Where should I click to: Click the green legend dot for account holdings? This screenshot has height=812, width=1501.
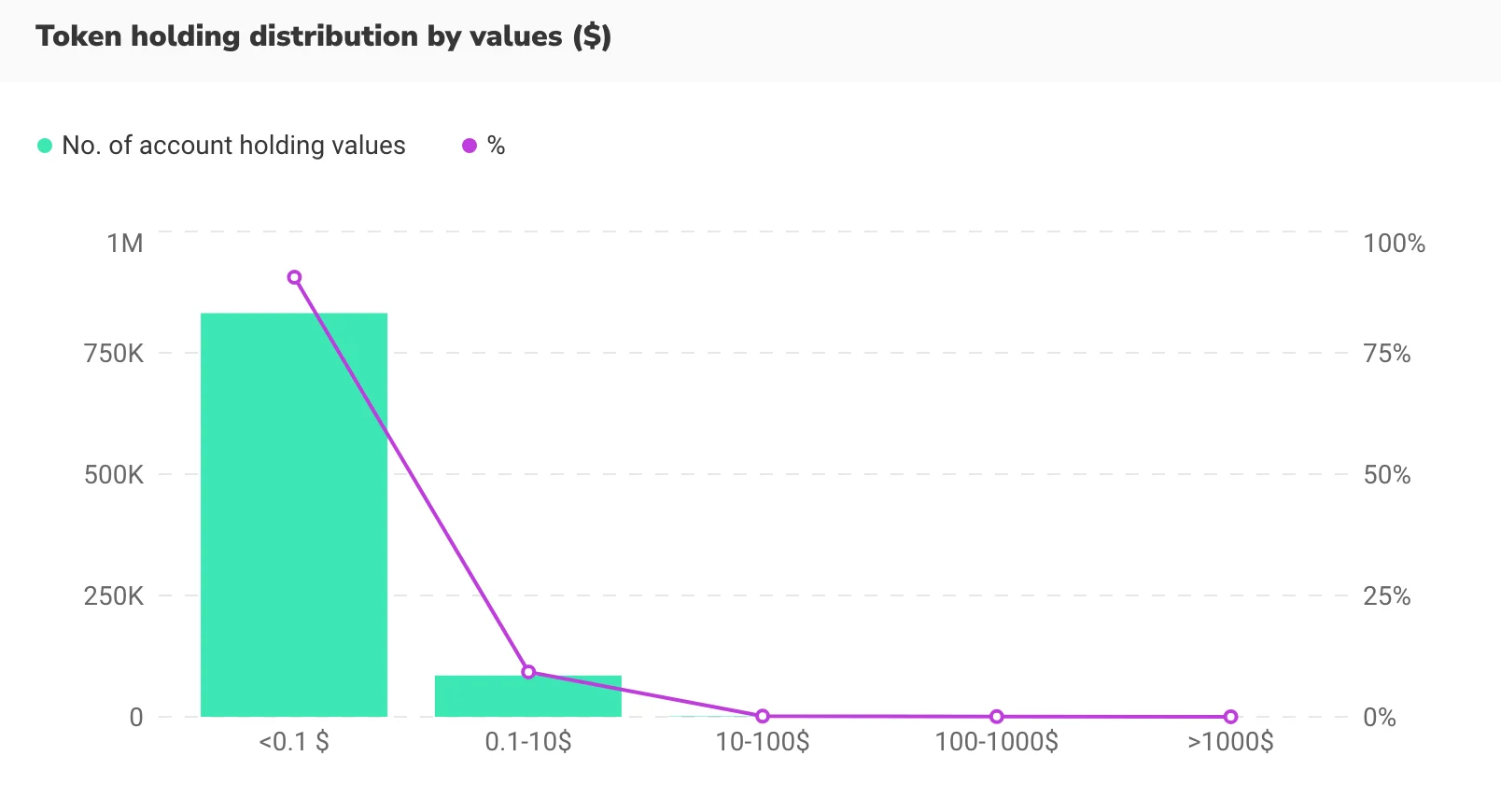click(45, 146)
